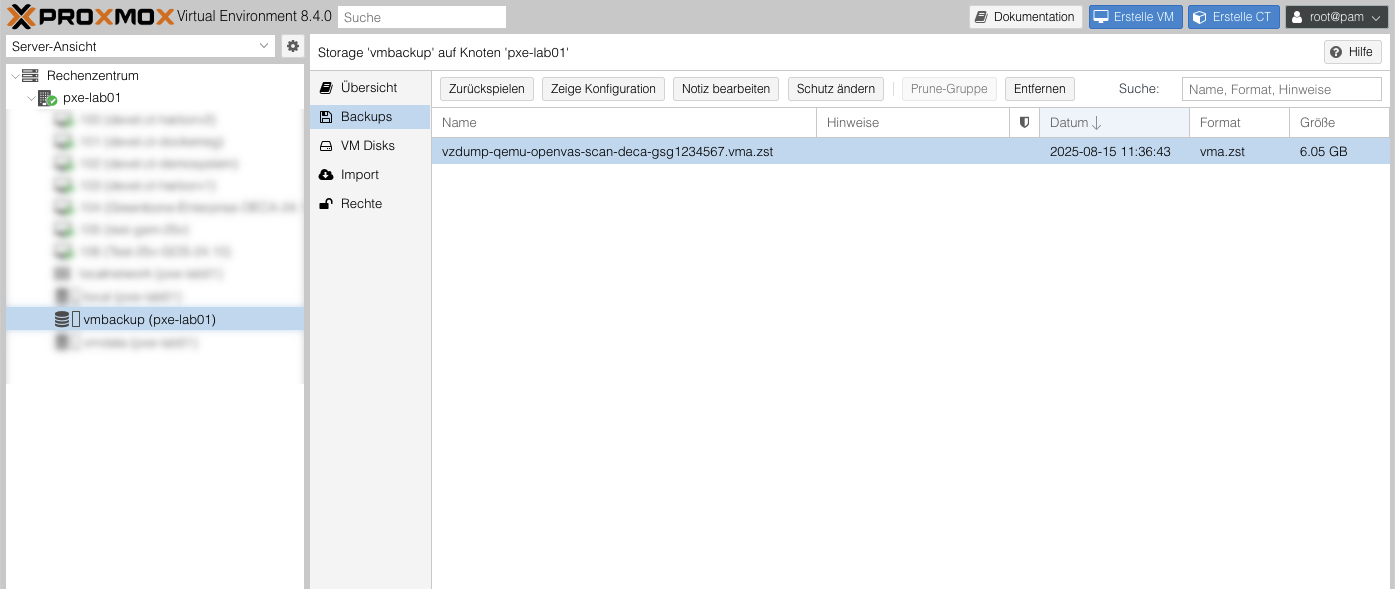Image resolution: width=1395 pixels, height=589 pixels.
Task: Click the Zurückspielen restore button
Action: (486, 89)
